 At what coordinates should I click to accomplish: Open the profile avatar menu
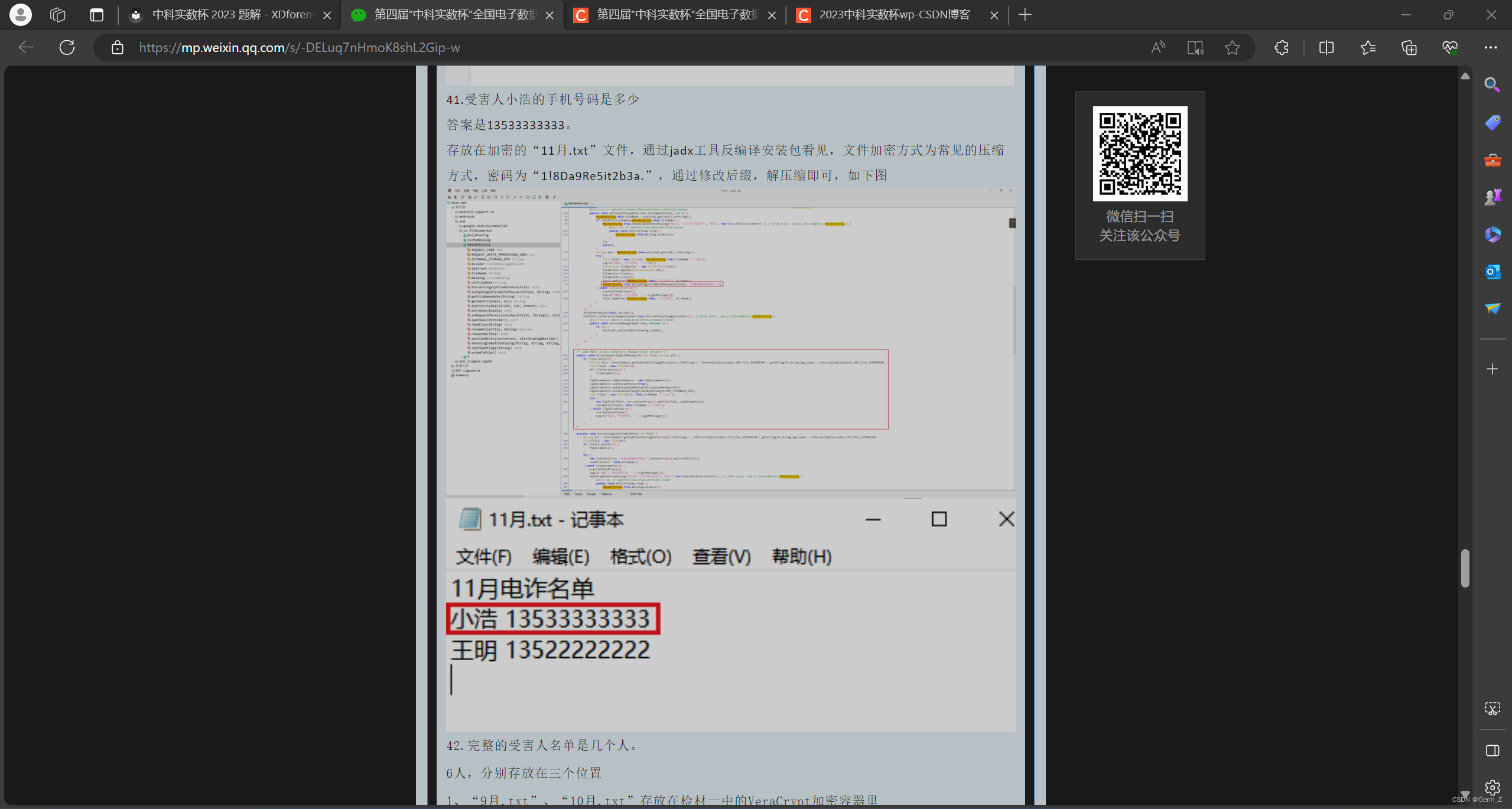(x=21, y=15)
